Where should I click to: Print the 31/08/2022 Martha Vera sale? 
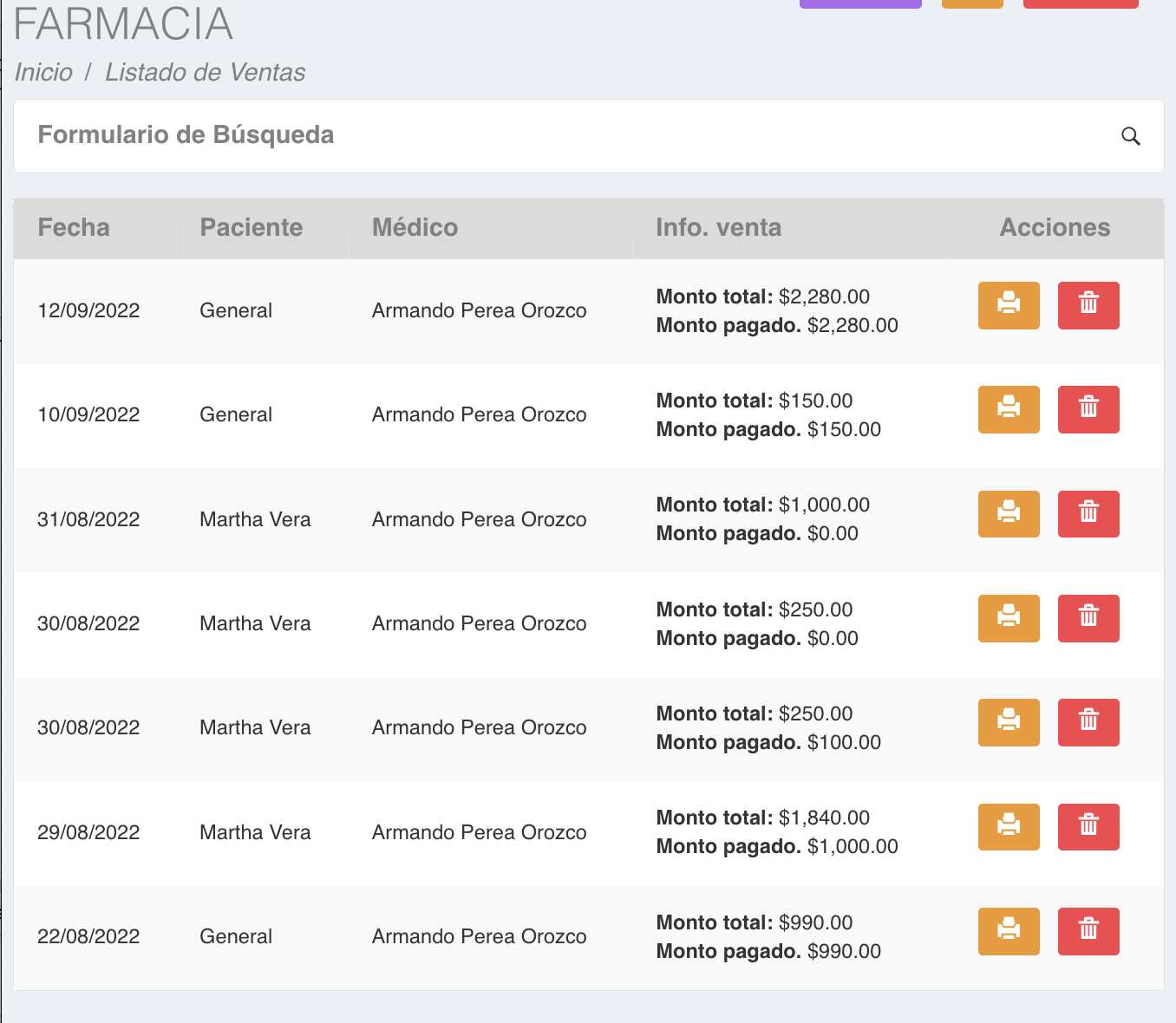pos(1008,514)
